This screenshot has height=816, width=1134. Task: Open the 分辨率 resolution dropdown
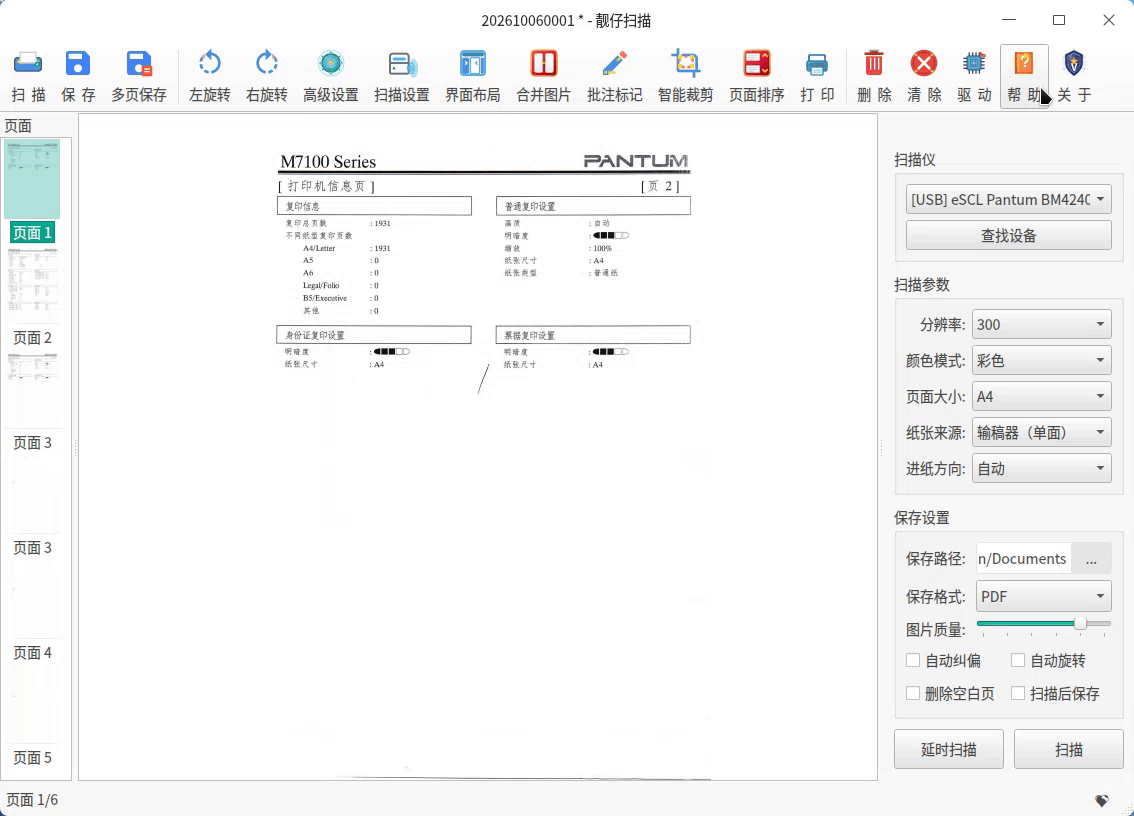click(1041, 325)
